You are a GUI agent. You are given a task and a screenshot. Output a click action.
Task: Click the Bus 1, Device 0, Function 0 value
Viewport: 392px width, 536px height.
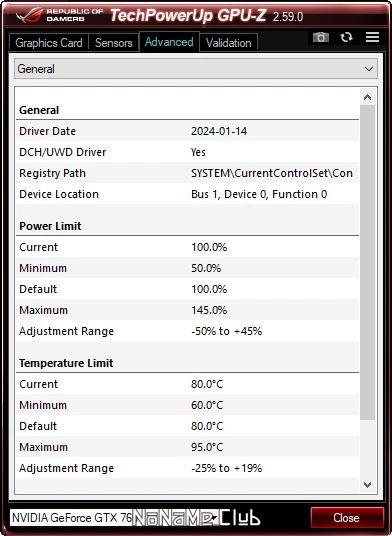259,194
